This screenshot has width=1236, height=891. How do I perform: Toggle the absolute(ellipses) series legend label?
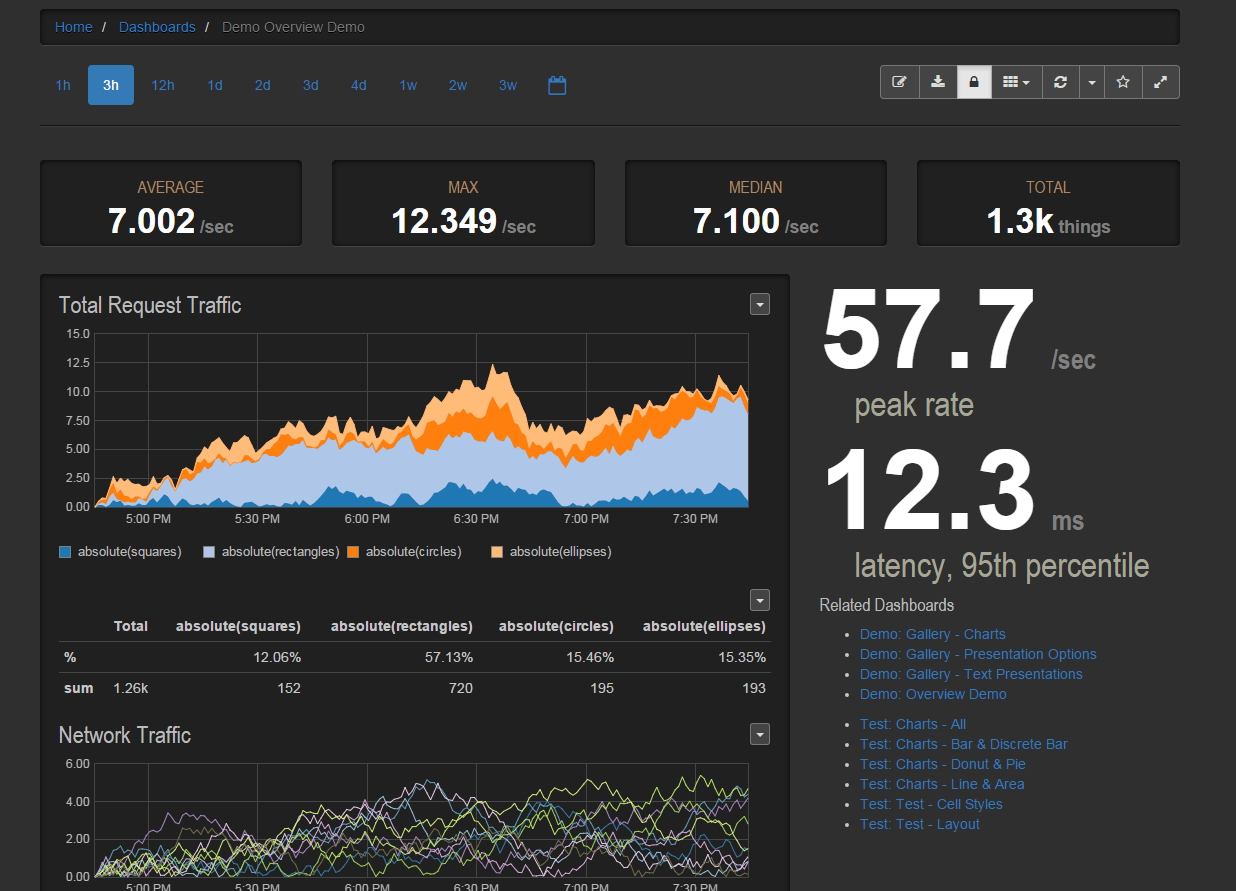[560, 551]
